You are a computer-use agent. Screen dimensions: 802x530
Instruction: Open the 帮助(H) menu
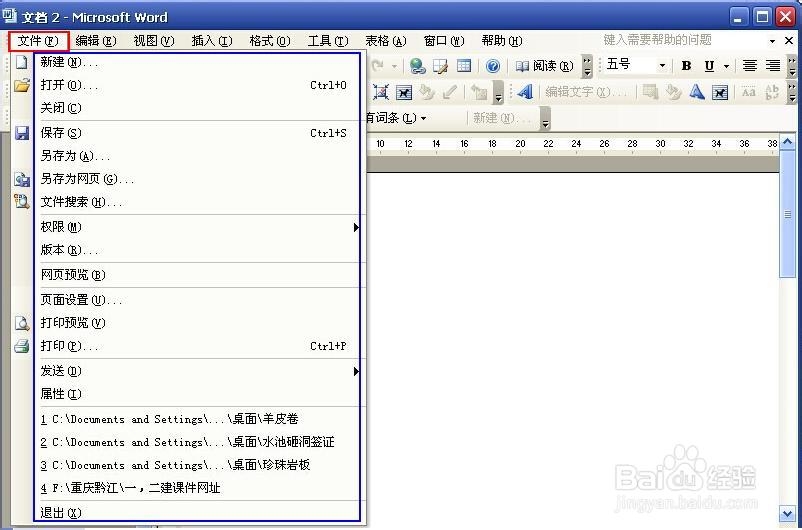pos(502,40)
